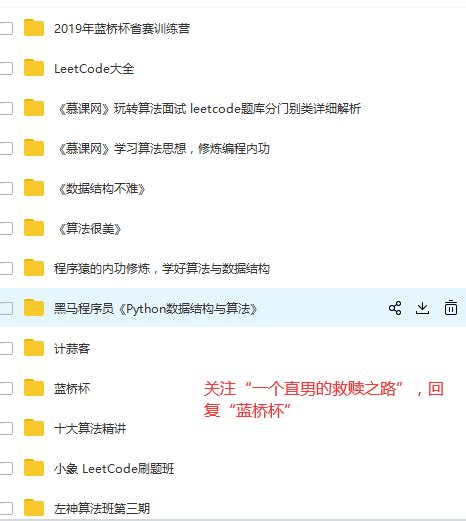Click folder icon of 左神算法班第三期
The width and height of the screenshot is (466, 521).
click(x=34, y=508)
